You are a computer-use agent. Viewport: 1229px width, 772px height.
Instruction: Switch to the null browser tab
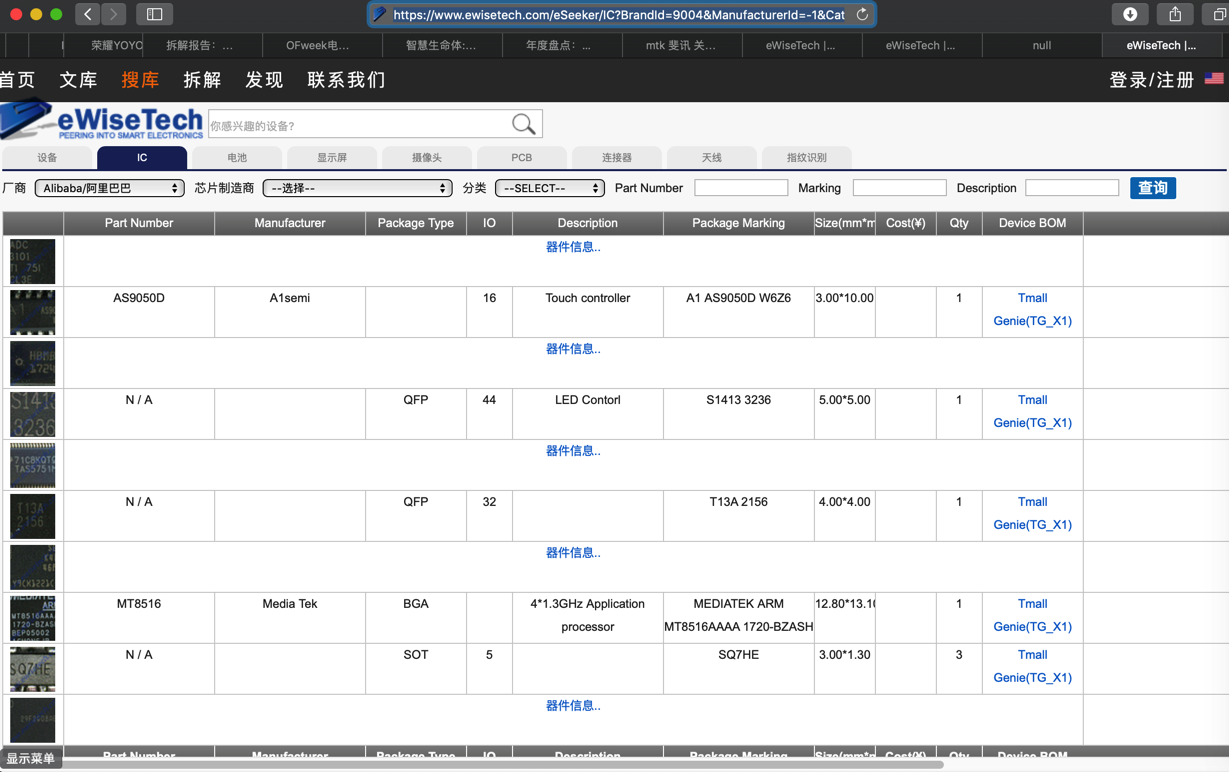click(x=1041, y=45)
